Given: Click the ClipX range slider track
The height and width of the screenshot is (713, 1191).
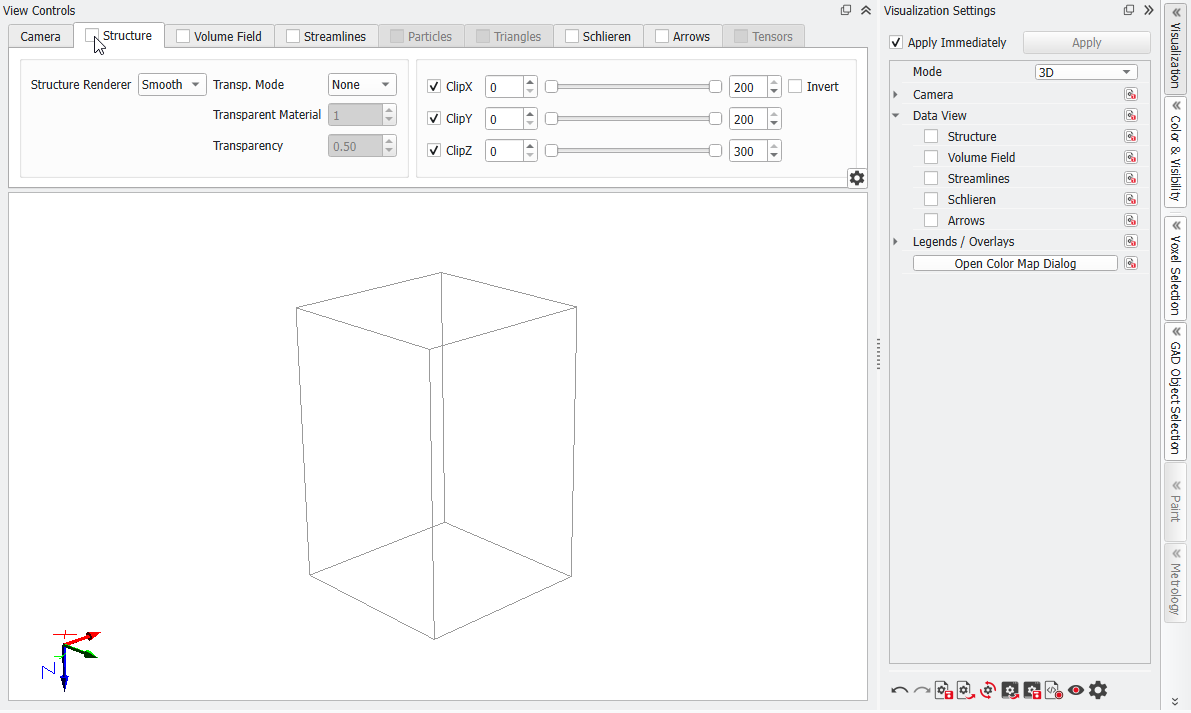Looking at the screenshot, I should (633, 87).
